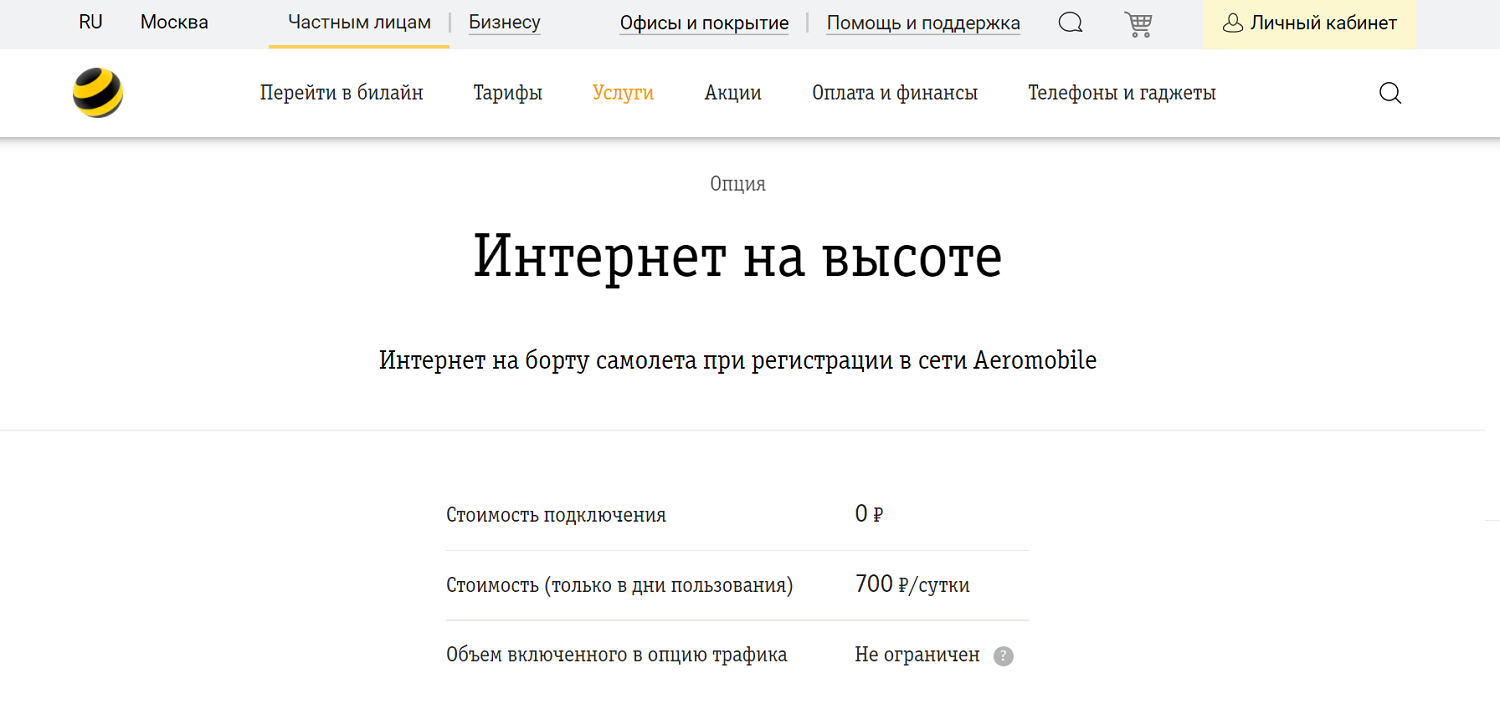1500x719 pixels.
Task: Open Акции menu item
Action: (733, 93)
